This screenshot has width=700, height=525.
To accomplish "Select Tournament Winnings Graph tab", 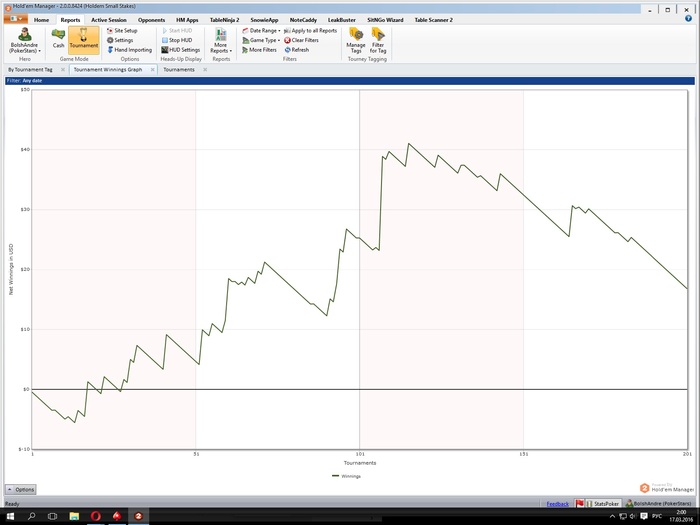I will click(x=108, y=70).
